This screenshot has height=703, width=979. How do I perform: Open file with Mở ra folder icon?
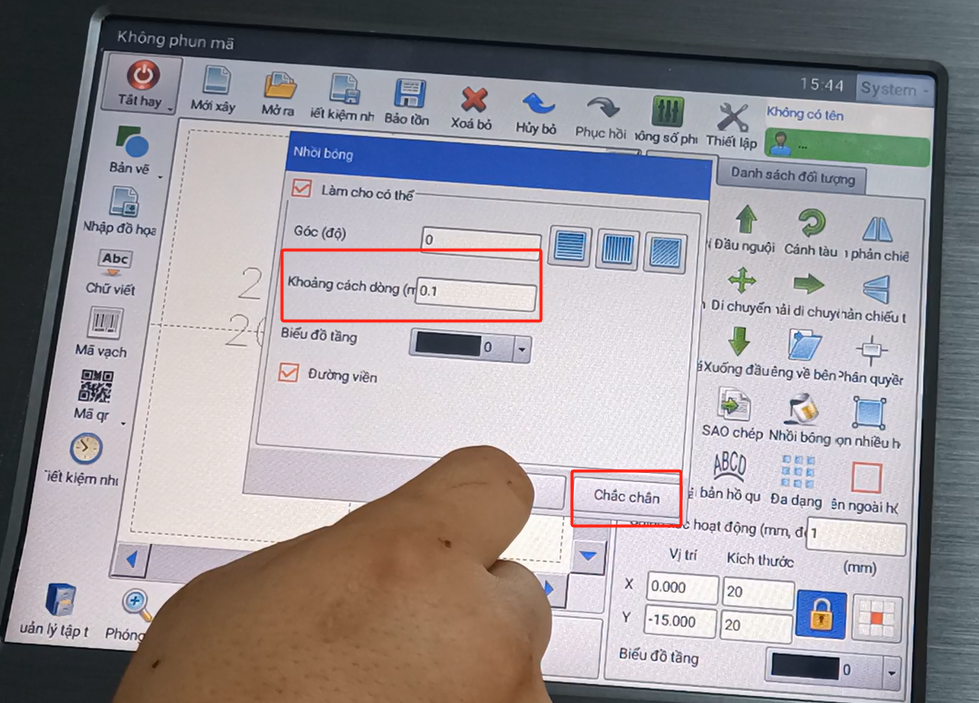pyautogui.click(x=279, y=86)
